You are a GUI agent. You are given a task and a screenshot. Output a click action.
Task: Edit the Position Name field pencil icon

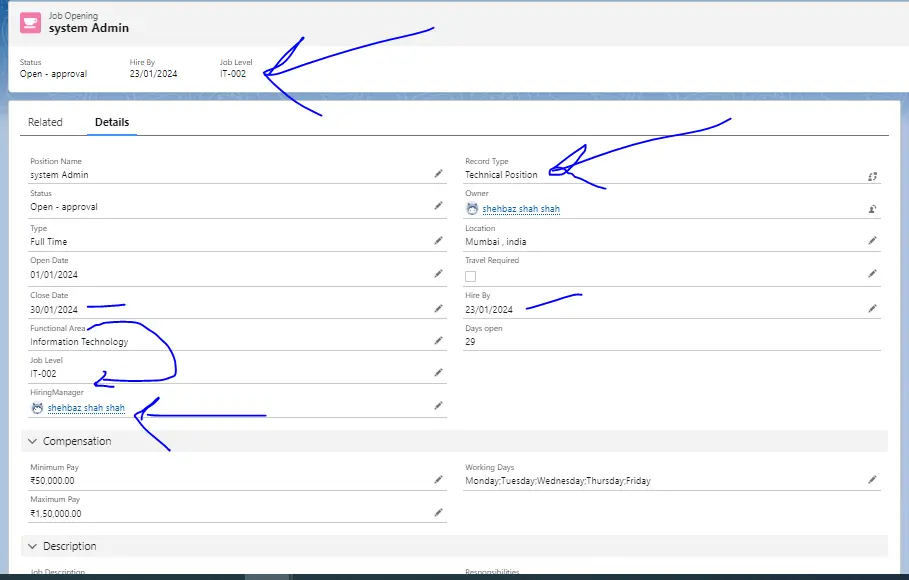click(x=438, y=173)
